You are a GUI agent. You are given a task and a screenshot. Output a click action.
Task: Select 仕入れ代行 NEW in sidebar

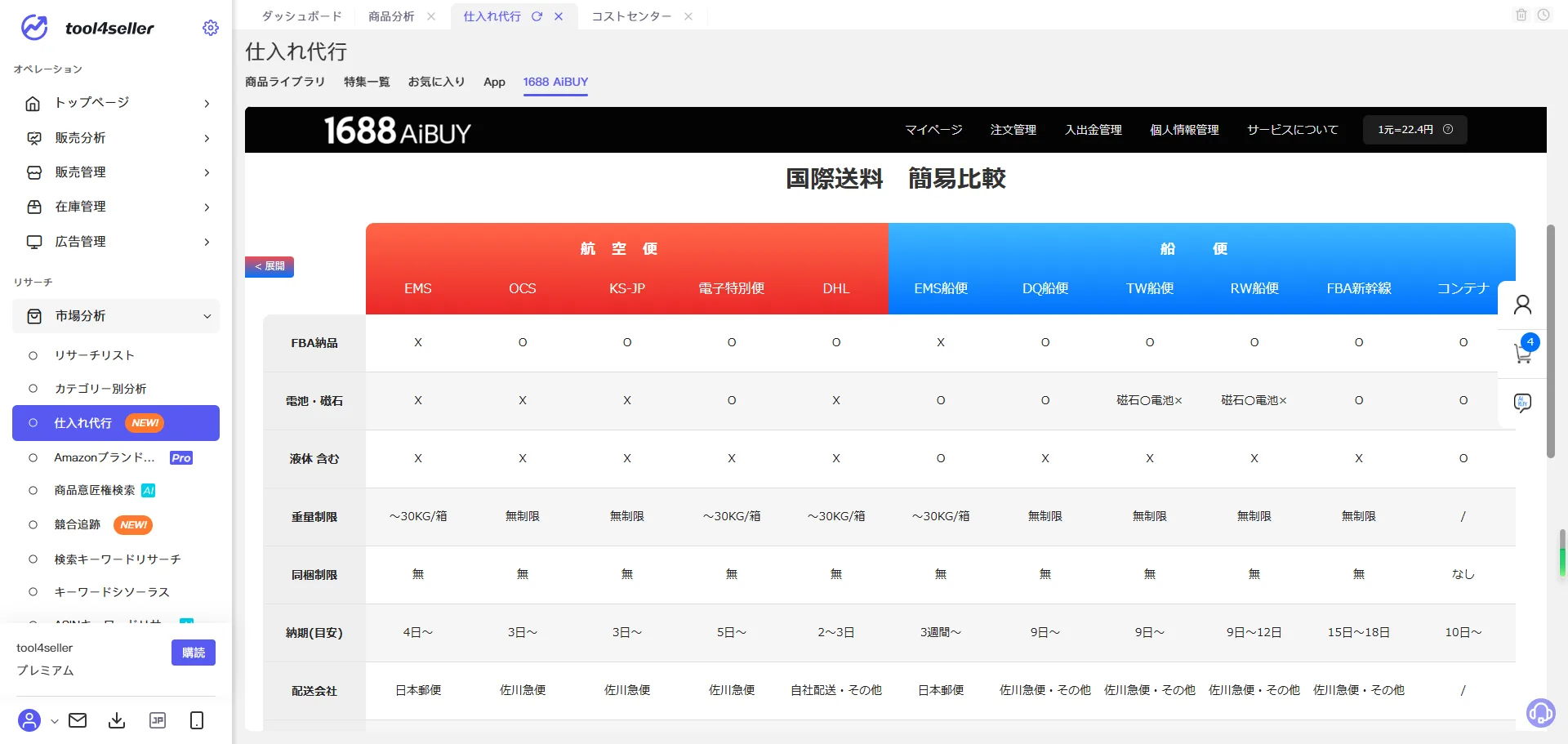click(x=116, y=423)
